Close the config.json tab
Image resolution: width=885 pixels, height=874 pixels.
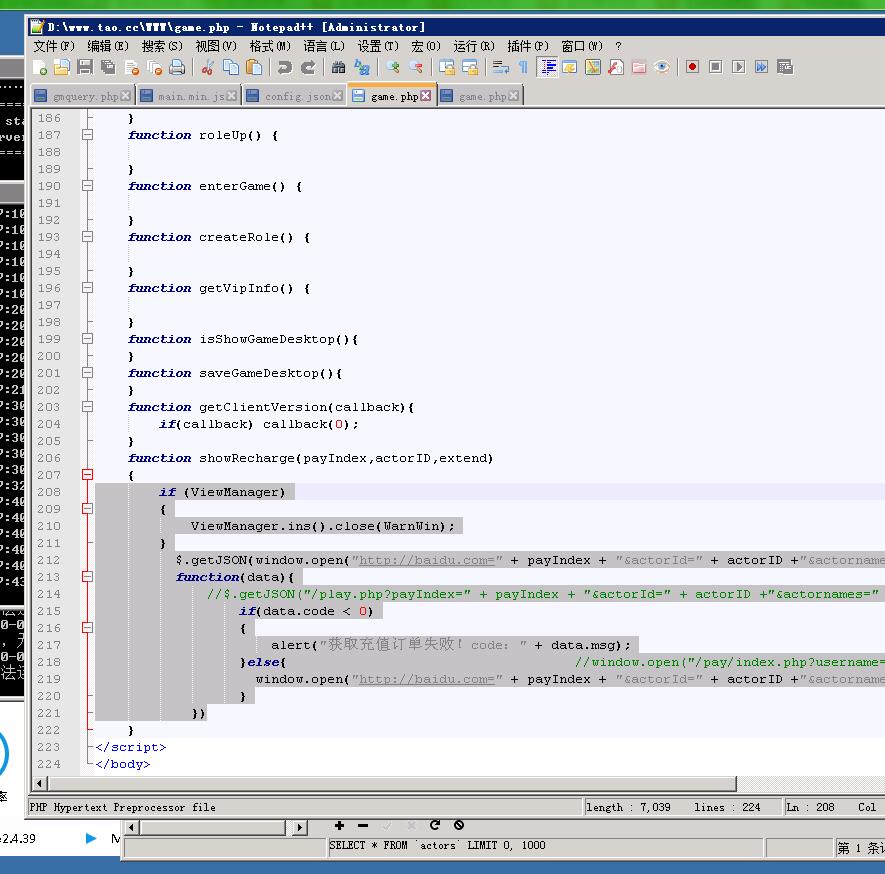(338, 96)
